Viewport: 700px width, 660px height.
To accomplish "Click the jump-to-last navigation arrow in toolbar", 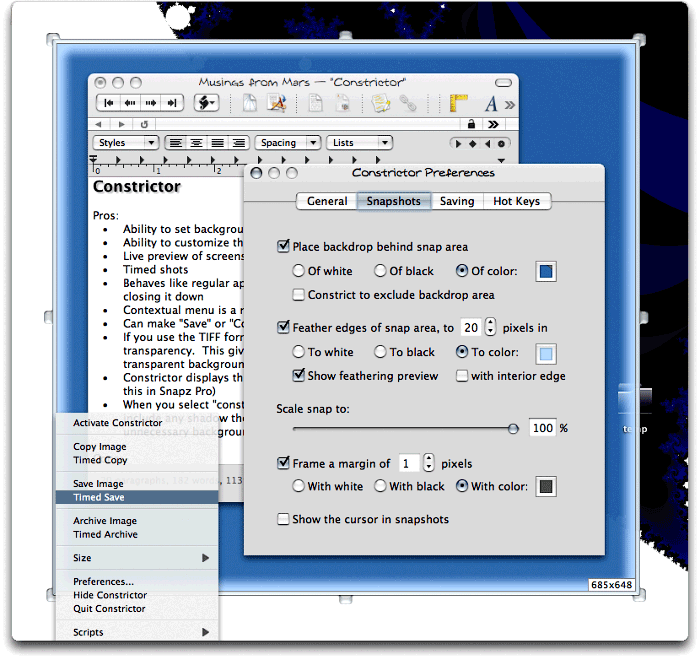I will (x=172, y=103).
